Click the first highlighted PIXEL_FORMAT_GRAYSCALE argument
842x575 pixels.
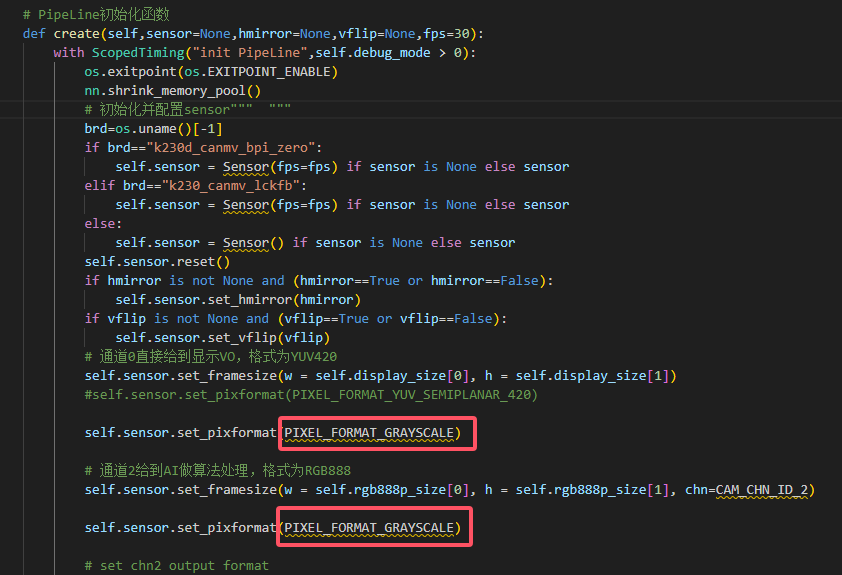(x=372, y=432)
